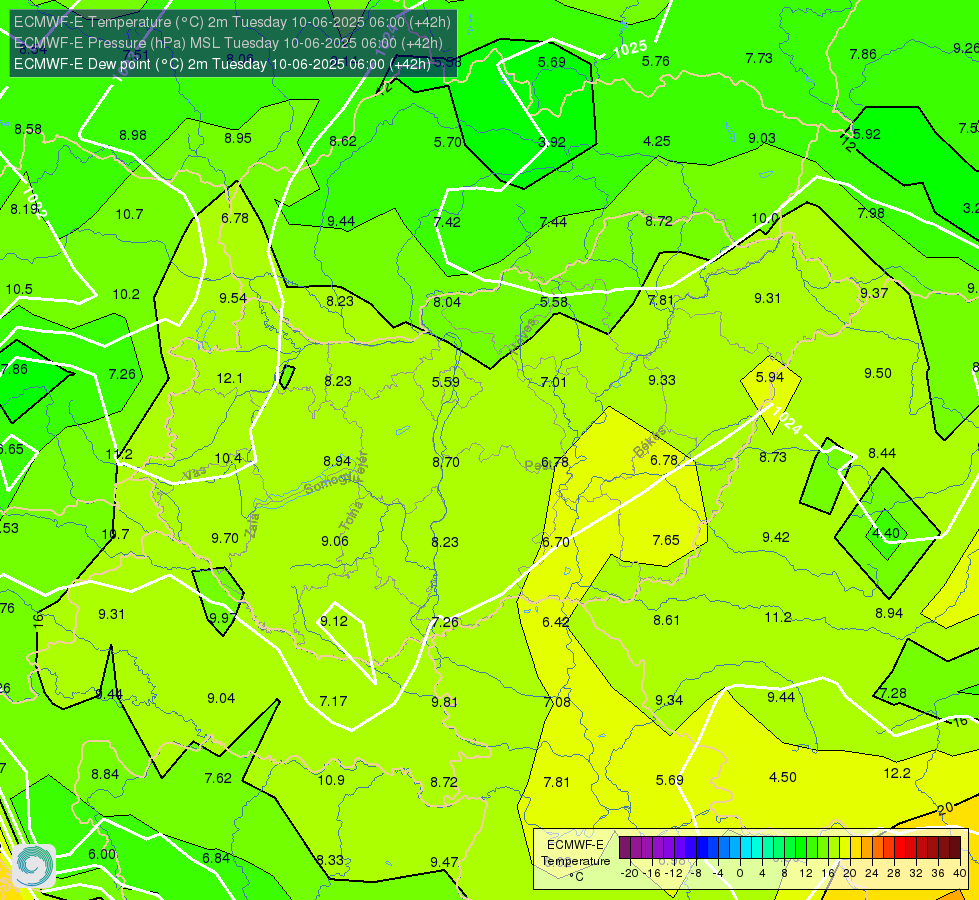Click the 9.06 dew point value
The width and height of the screenshot is (979, 900).
click(335, 541)
